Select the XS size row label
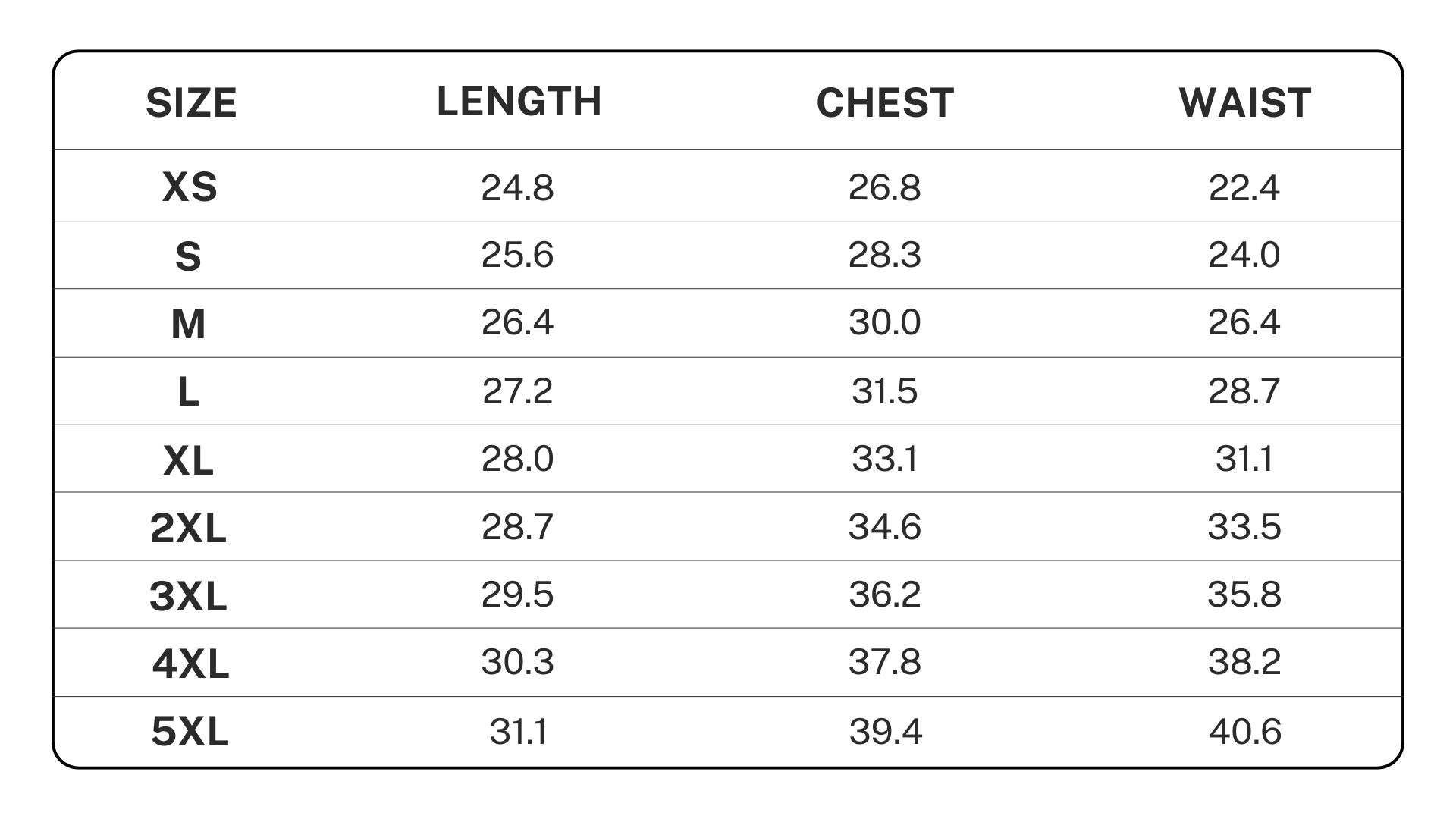The height and width of the screenshot is (819, 1456). [x=190, y=187]
